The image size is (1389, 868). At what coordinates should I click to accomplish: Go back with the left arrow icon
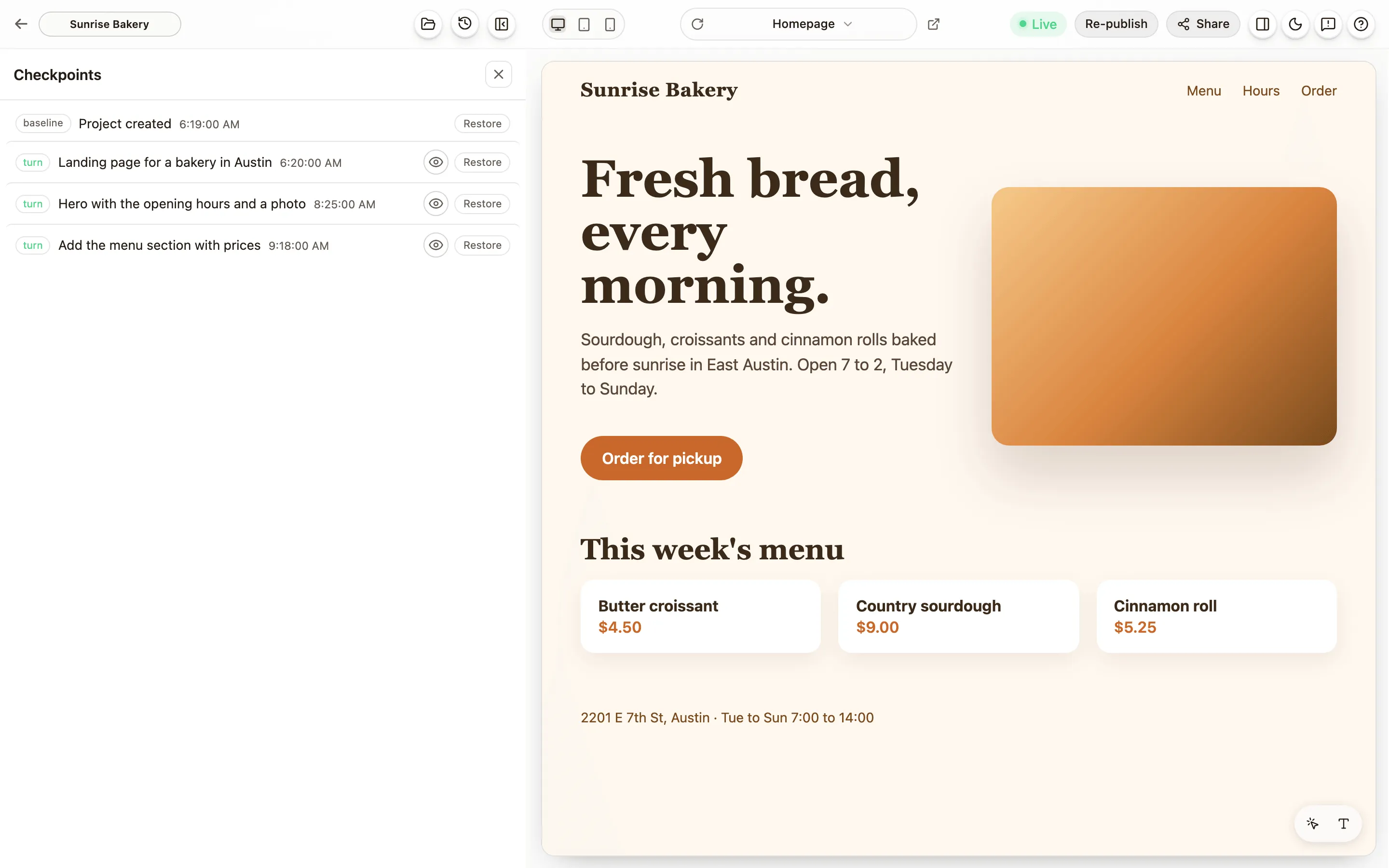[x=21, y=24]
